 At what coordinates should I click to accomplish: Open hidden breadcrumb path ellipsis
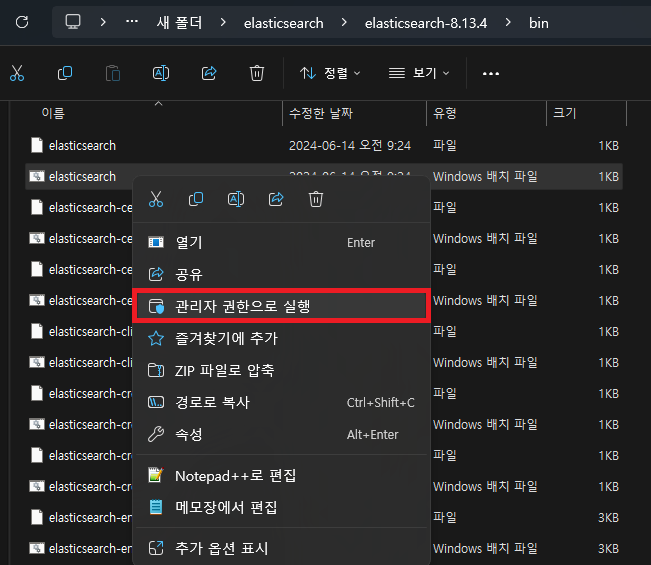(132, 21)
